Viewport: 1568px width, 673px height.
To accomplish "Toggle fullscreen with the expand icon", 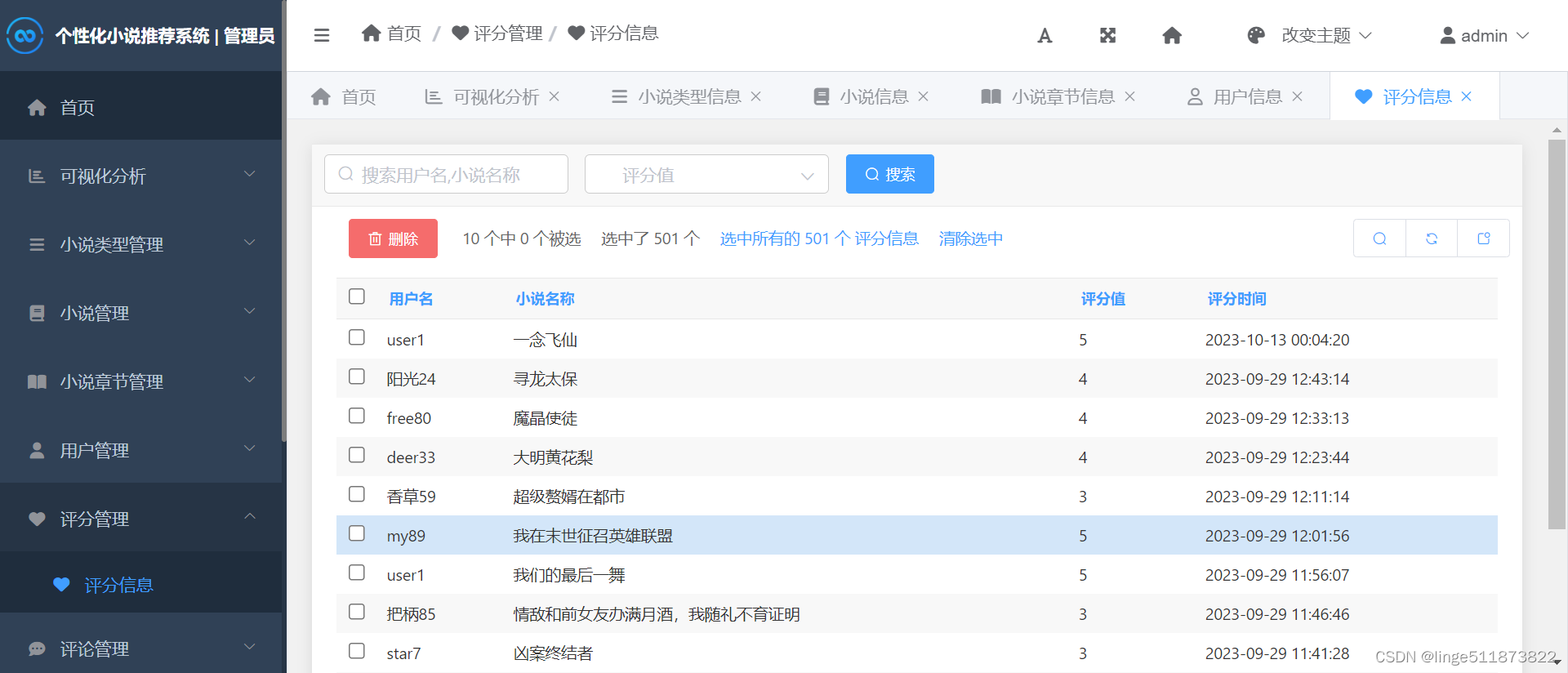I will click(x=1107, y=35).
